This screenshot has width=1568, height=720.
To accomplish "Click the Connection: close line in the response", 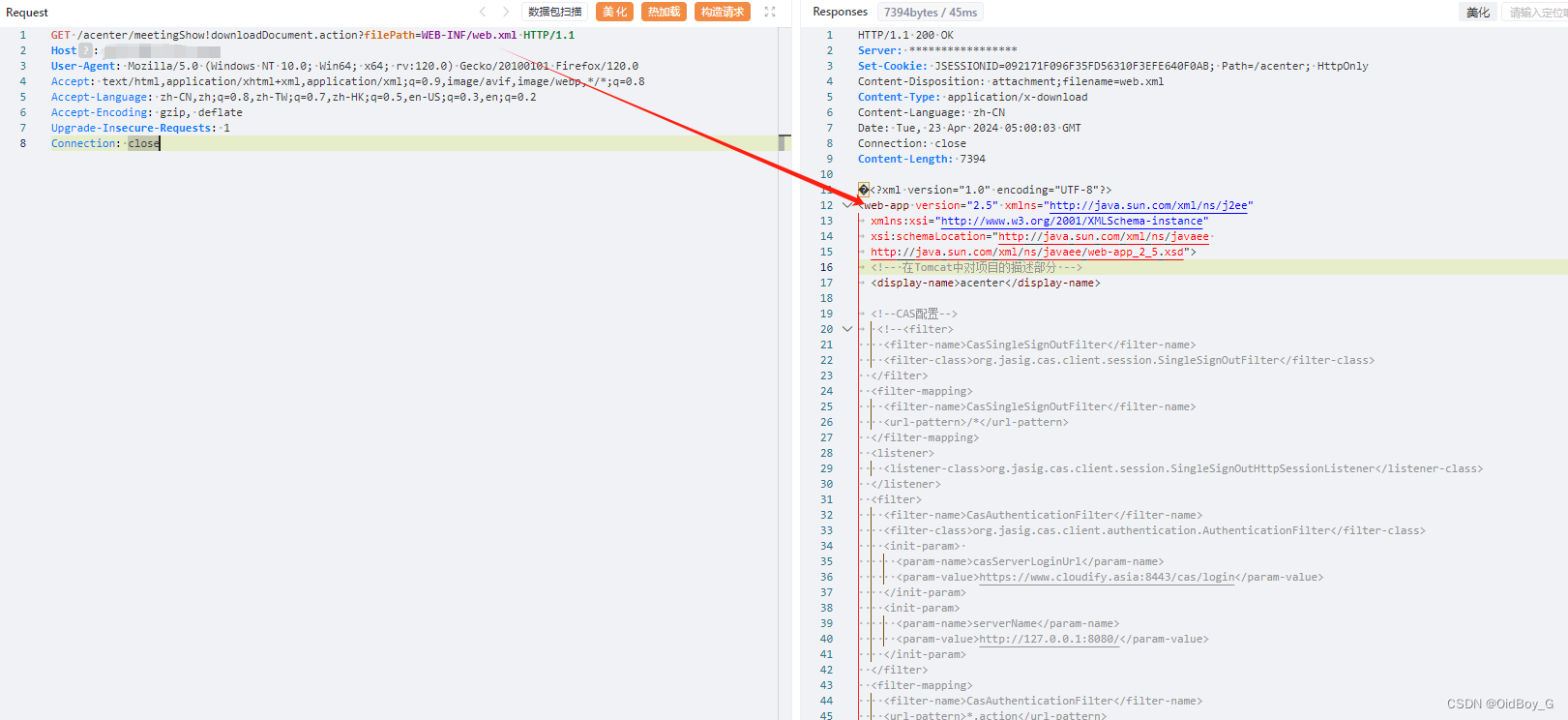I will tap(911, 143).
